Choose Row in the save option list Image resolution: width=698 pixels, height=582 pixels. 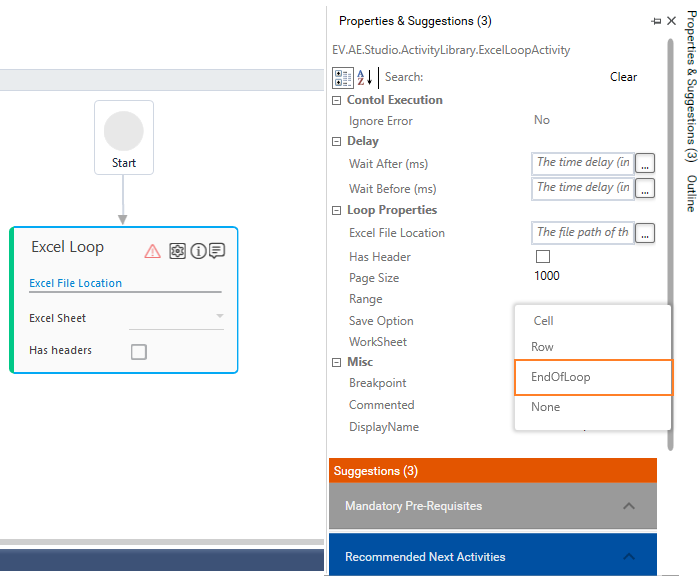pyautogui.click(x=542, y=347)
